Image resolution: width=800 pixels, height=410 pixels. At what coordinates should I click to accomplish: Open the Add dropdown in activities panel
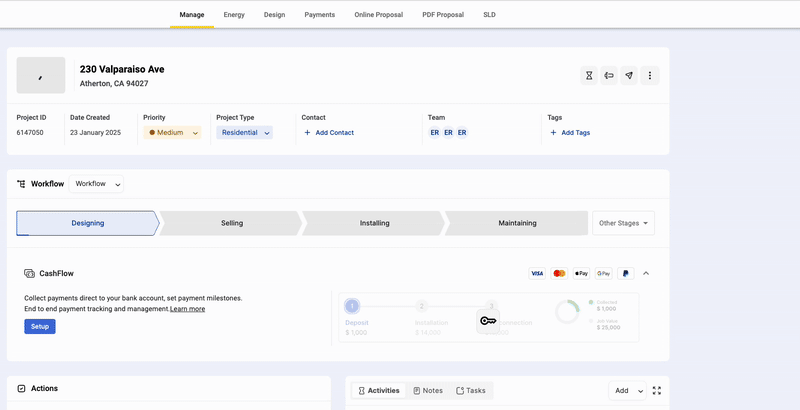click(628, 391)
